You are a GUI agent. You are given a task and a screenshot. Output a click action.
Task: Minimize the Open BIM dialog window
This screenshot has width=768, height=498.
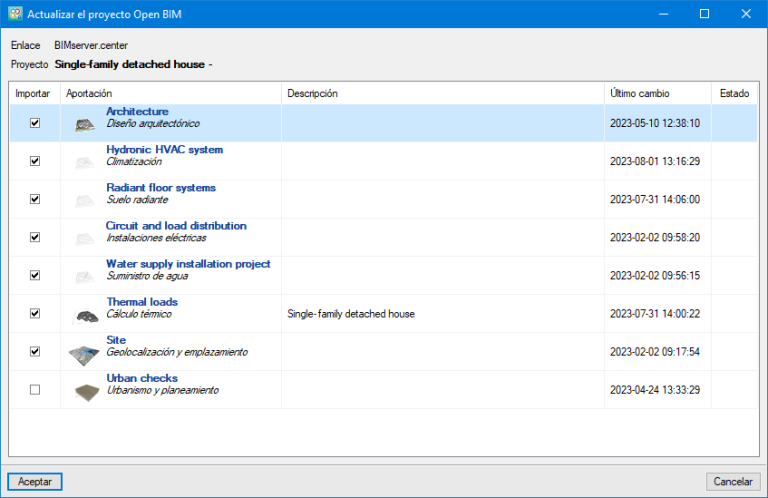tap(663, 14)
